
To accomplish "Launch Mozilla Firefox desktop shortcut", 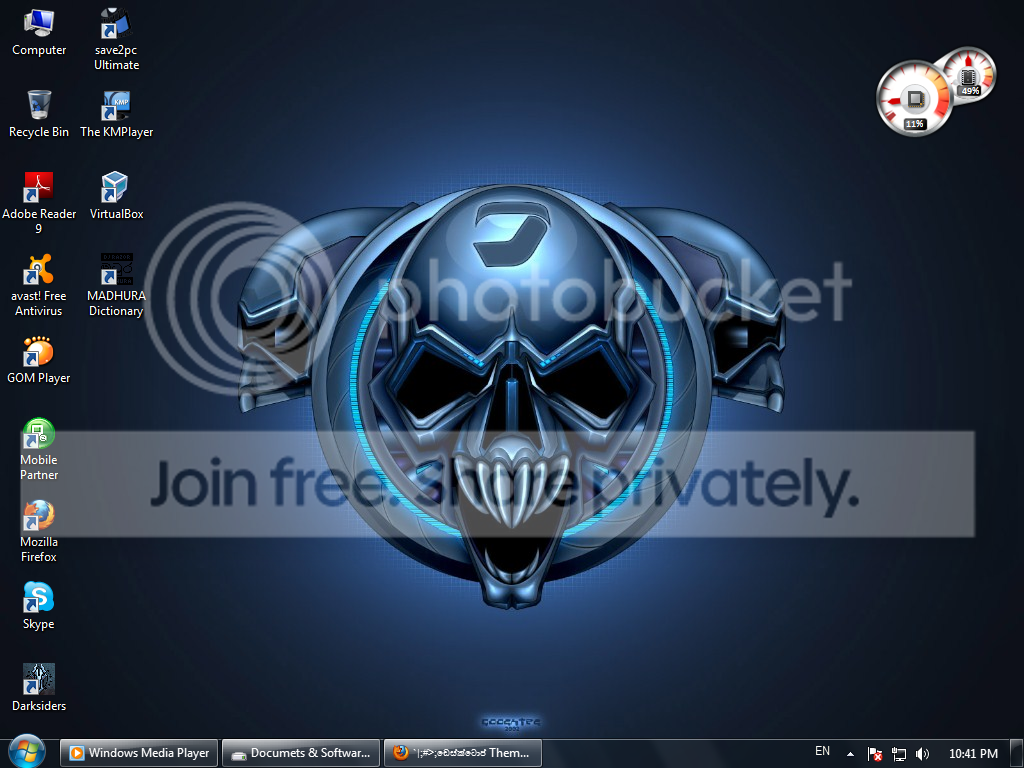I will (x=39, y=532).
